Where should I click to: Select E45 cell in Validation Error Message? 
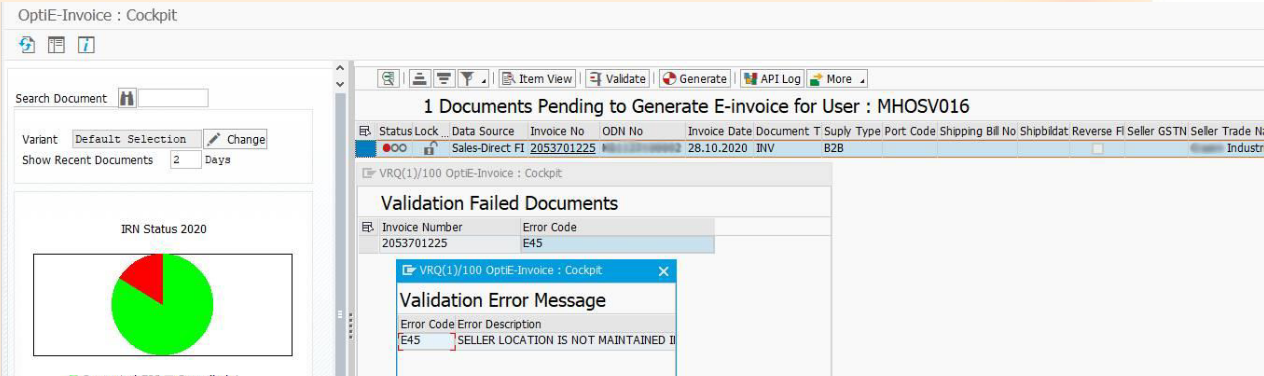(426, 340)
